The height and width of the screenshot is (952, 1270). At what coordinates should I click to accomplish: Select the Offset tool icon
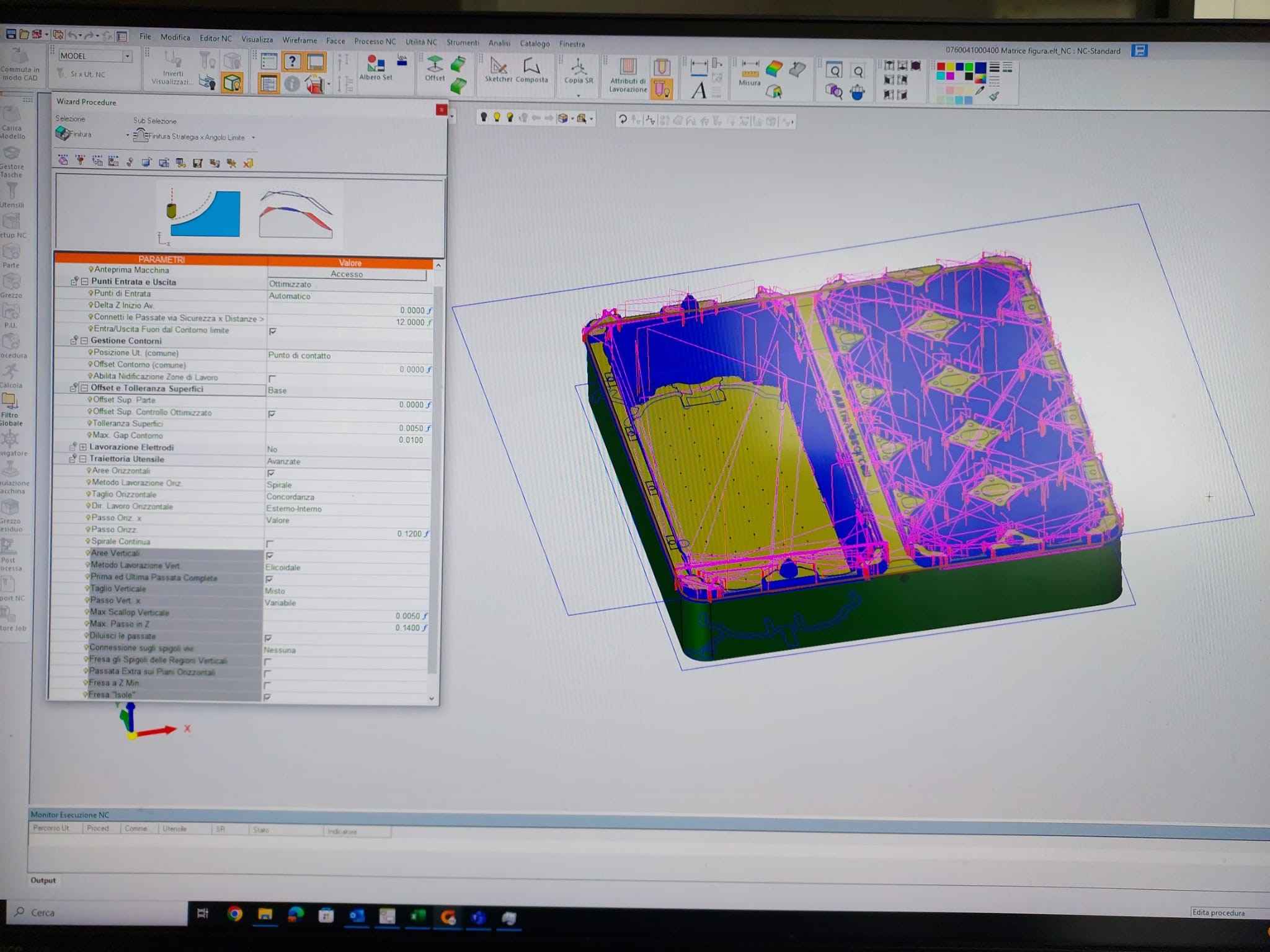(x=435, y=68)
